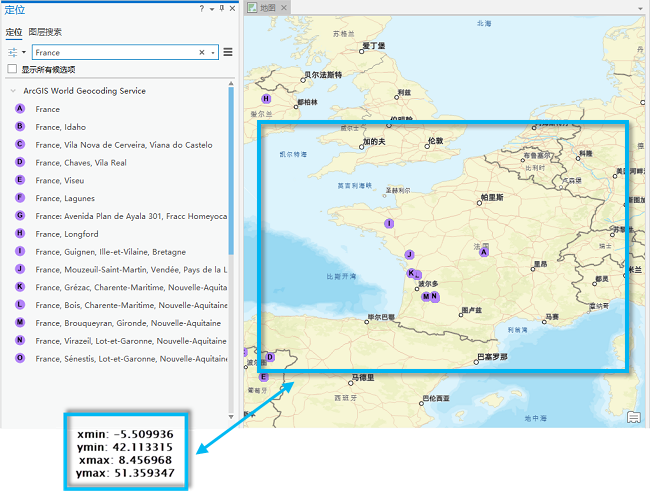Enable the 显示所有候选项 checkbox
The height and width of the screenshot is (496, 650).
pos(12,70)
